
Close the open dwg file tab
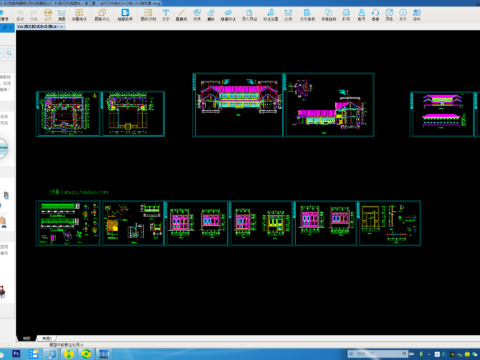61,26
